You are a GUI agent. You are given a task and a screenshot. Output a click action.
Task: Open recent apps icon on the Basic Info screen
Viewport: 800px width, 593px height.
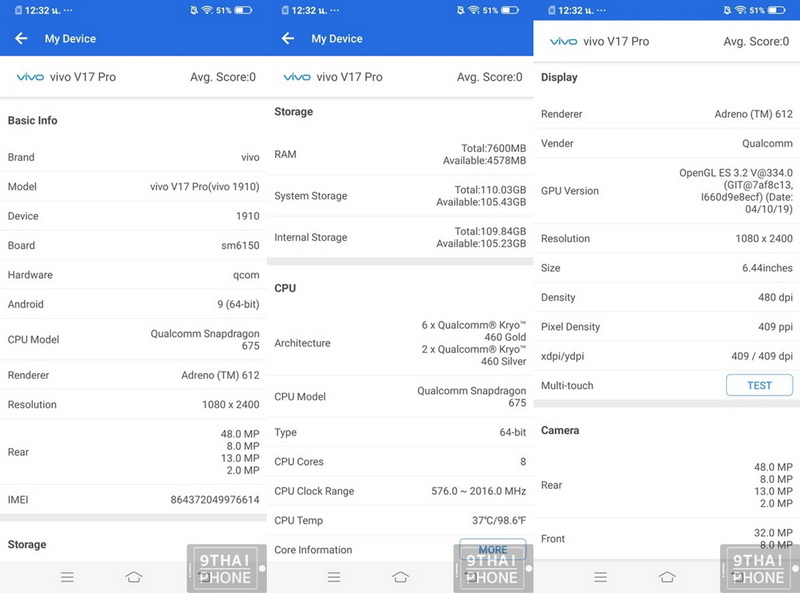coord(67,577)
